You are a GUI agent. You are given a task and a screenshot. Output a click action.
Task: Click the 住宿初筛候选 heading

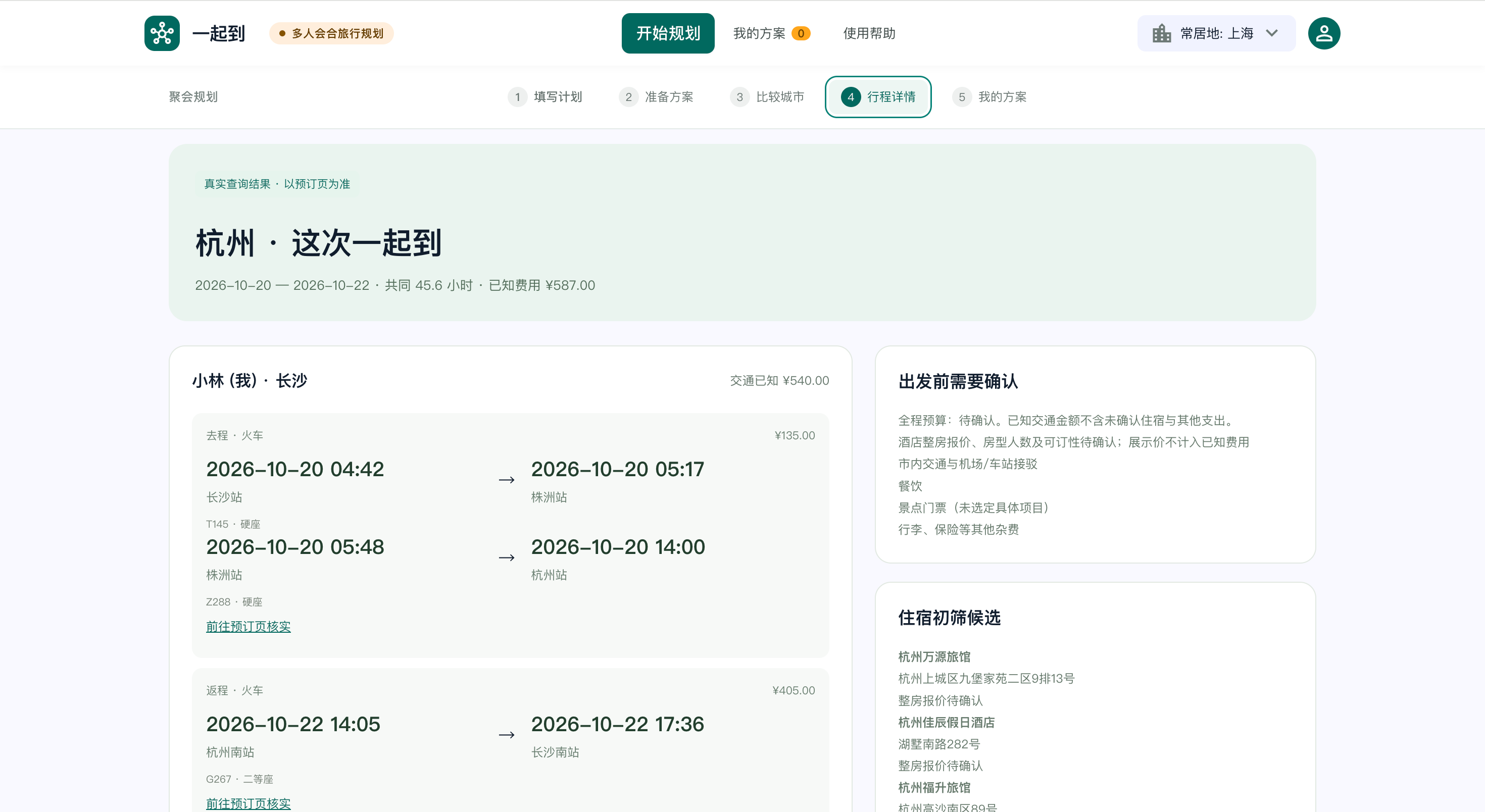[950, 617]
